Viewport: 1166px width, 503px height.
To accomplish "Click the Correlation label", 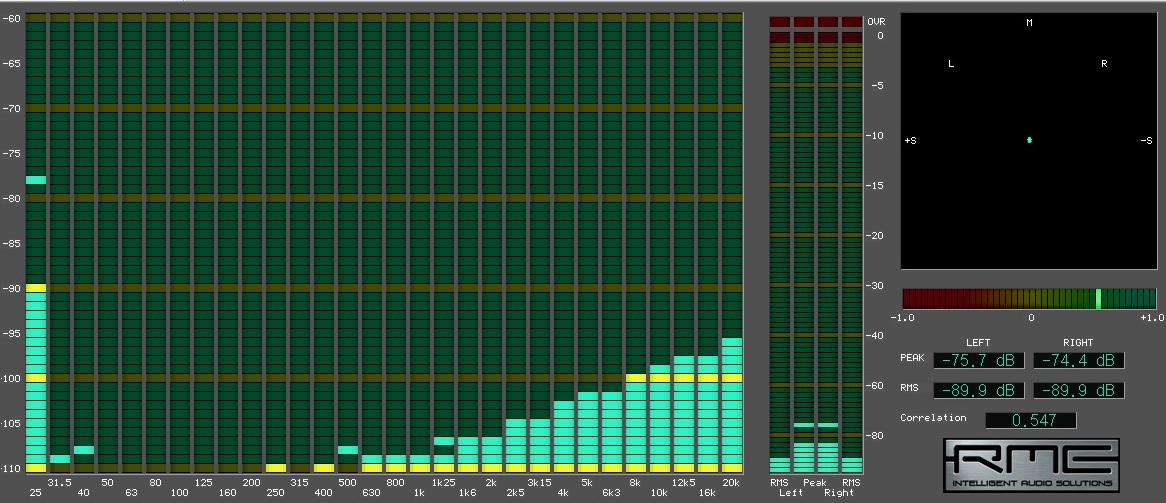I will [933, 417].
